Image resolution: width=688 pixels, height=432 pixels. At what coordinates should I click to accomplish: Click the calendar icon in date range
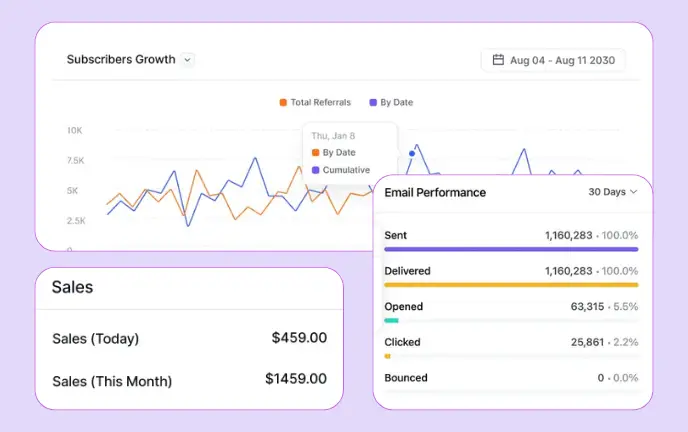click(x=498, y=60)
